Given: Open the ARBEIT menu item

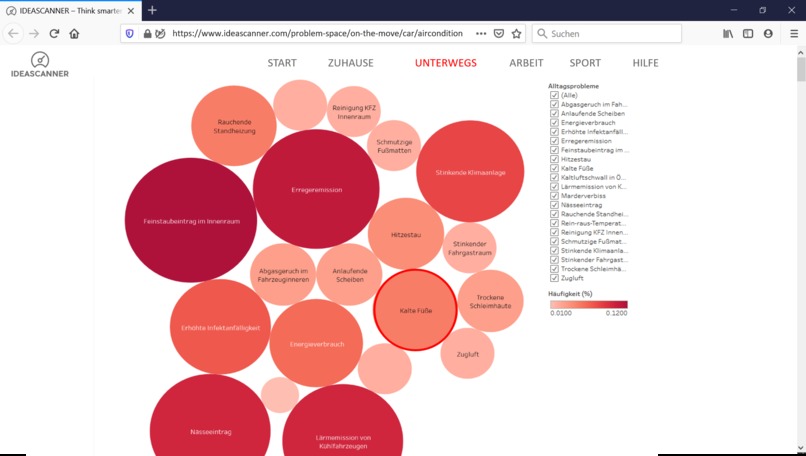Looking at the screenshot, I should (526, 63).
